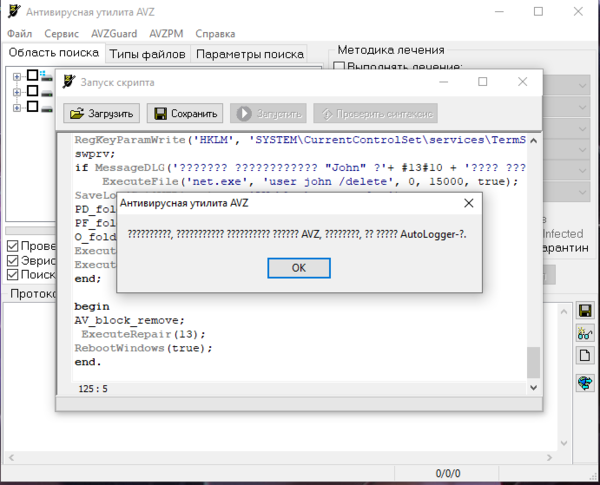Click protocol horizontal scroll right arrow
Screen dimensions: 600x485
[x=549, y=457]
